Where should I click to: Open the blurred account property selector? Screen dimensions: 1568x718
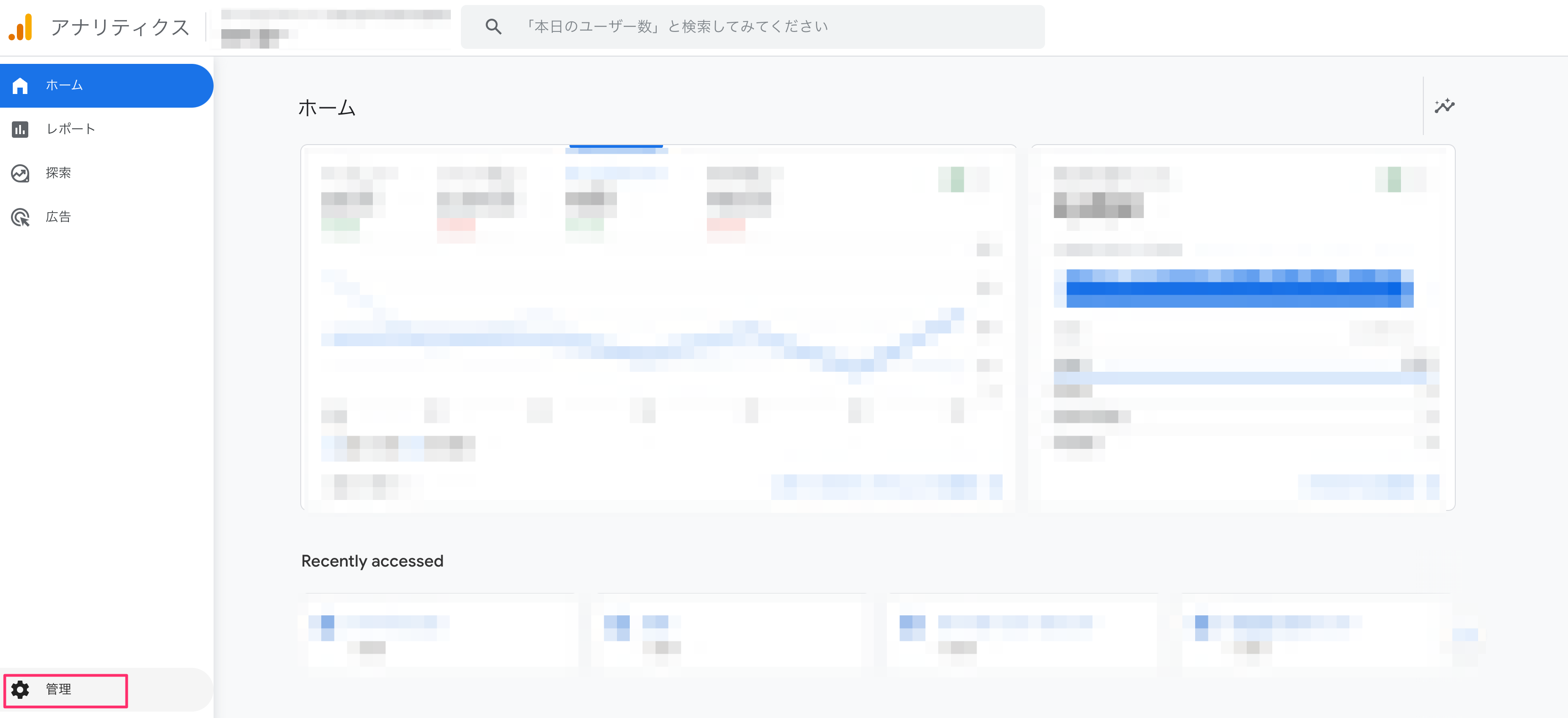pos(335,27)
